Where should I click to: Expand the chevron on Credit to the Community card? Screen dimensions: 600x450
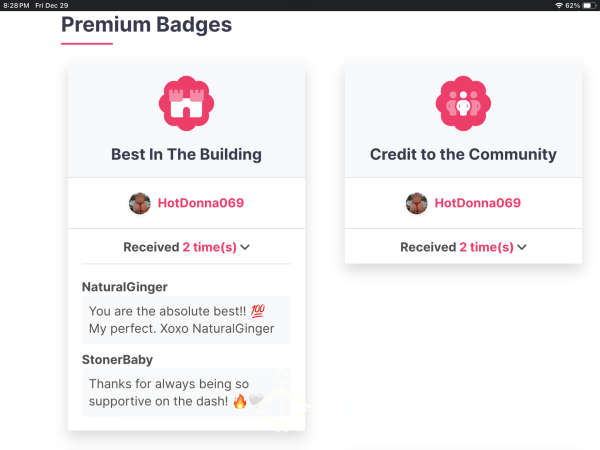pos(522,247)
